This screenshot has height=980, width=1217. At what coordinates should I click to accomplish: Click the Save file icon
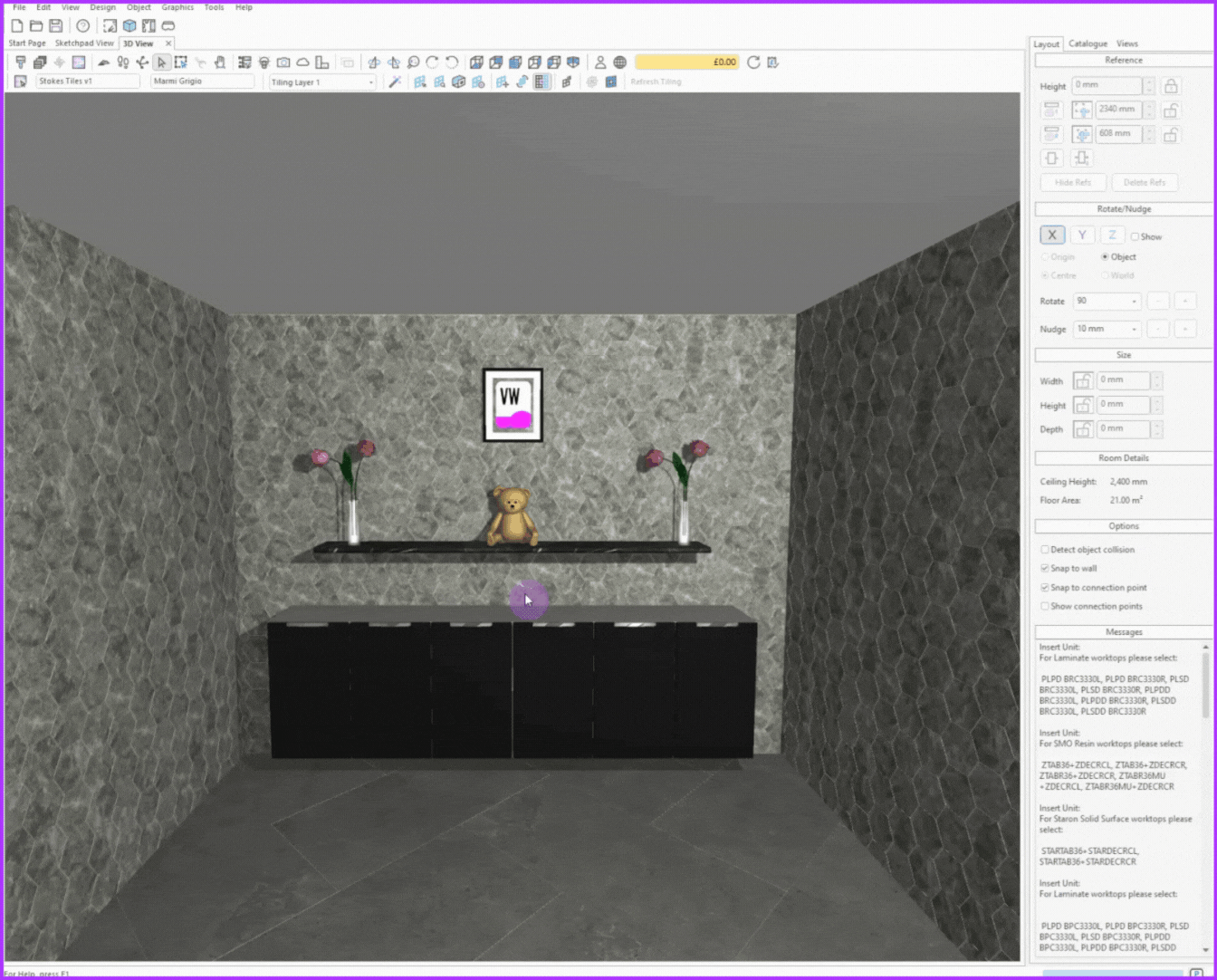(x=56, y=26)
